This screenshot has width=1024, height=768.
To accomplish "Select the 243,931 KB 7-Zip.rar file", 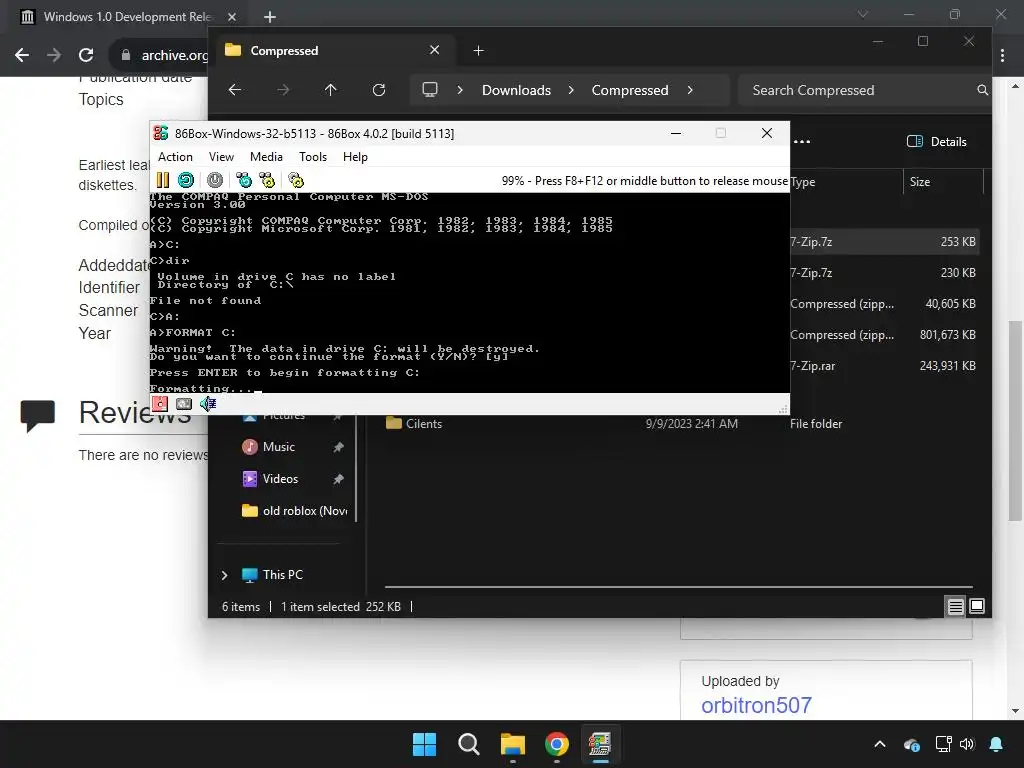I will point(885,366).
